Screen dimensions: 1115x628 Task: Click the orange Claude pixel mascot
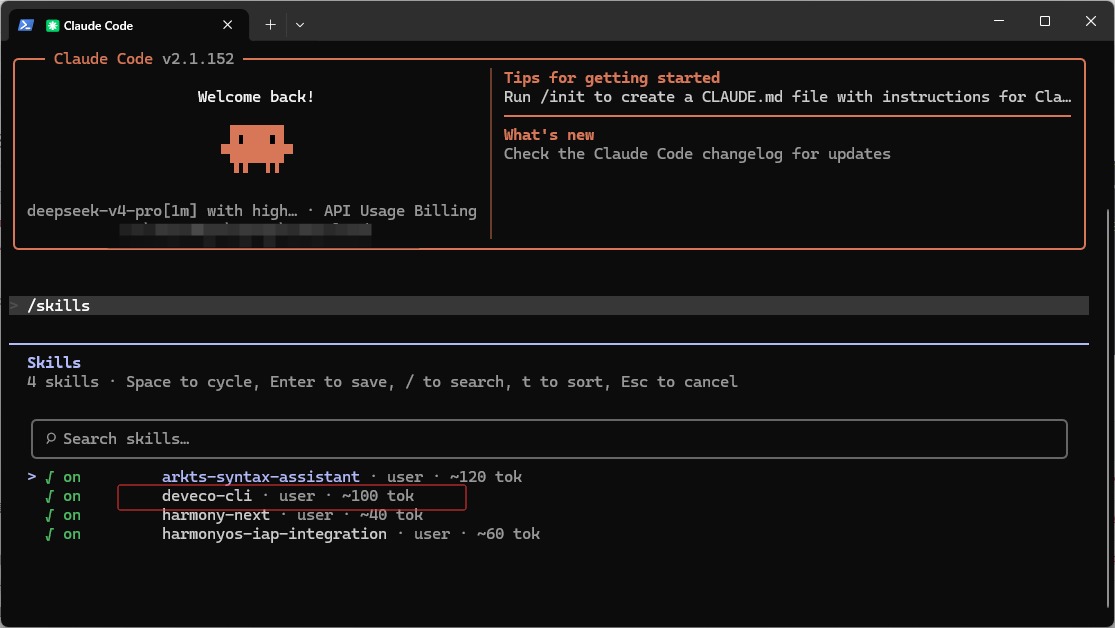pos(257,149)
